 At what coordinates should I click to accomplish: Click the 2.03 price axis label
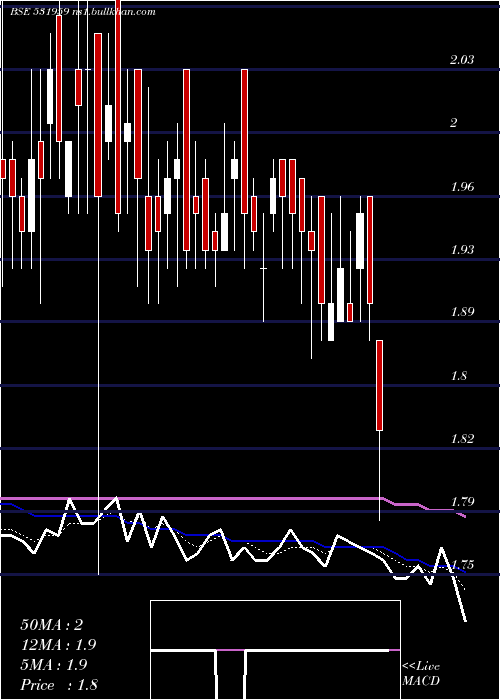462,59
